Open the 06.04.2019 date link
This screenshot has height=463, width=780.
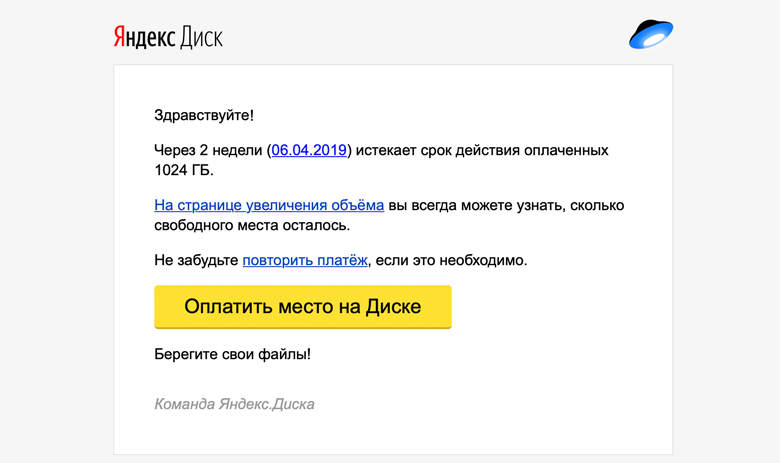pos(309,150)
